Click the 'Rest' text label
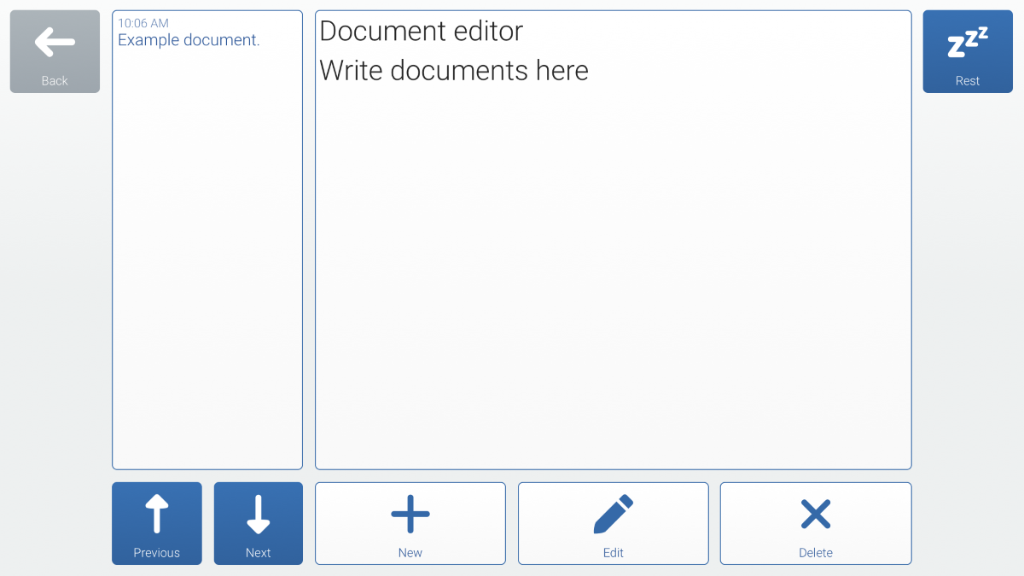This screenshot has height=576, width=1024. pos(967,81)
